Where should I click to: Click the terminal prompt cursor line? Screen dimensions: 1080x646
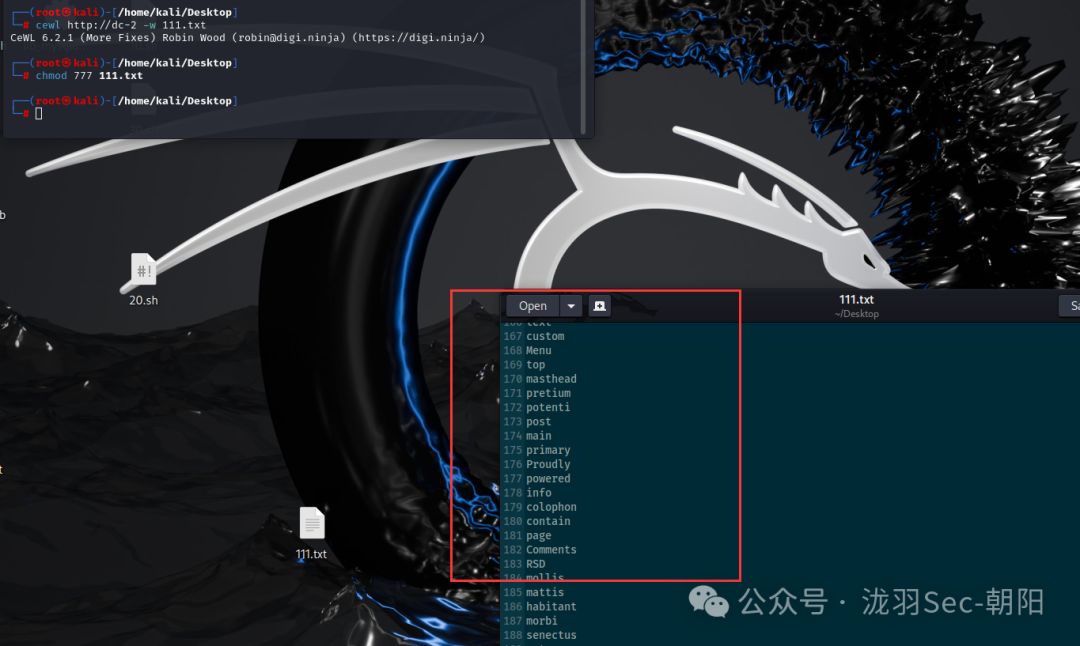tap(39, 114)
